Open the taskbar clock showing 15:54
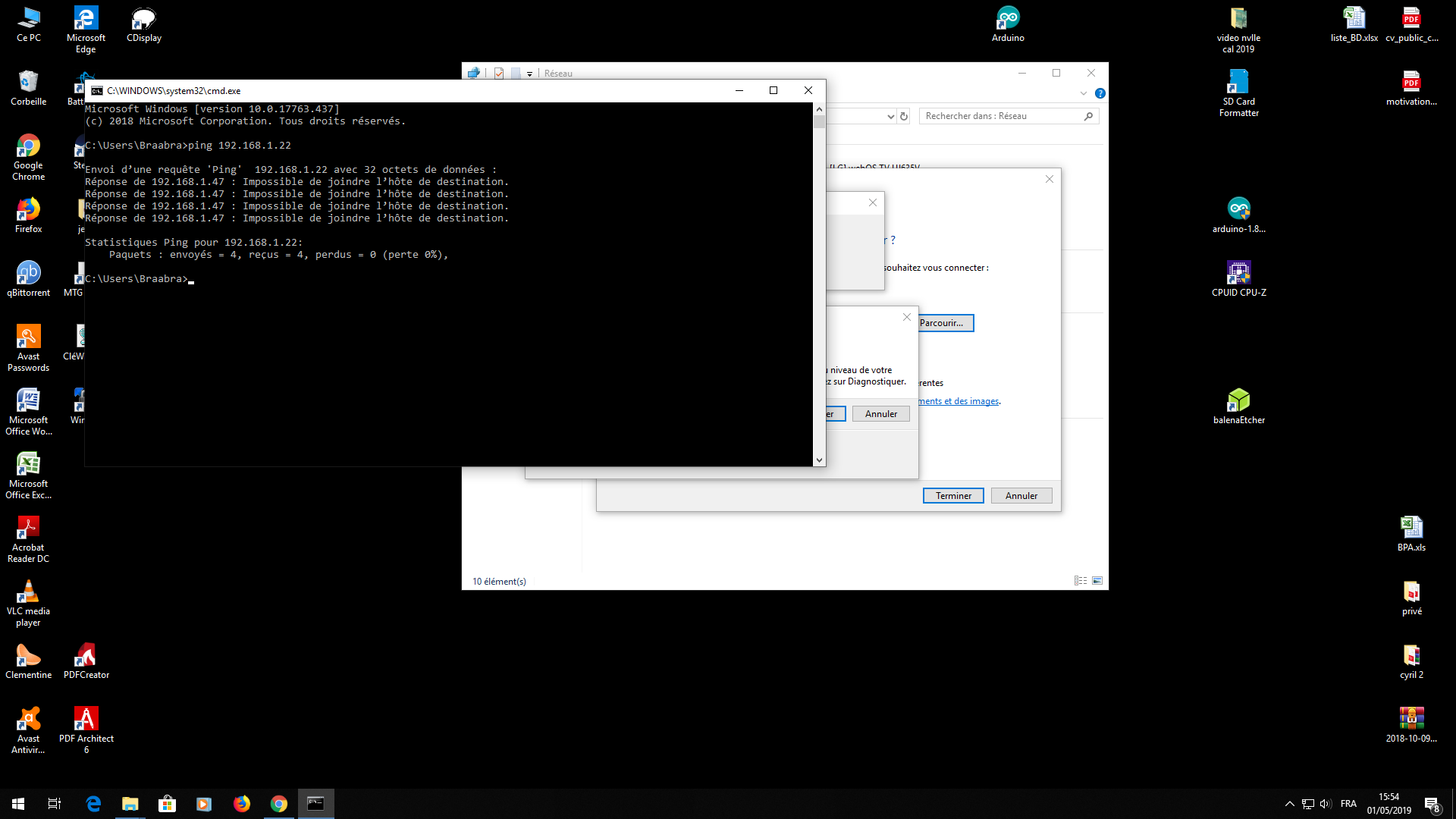 [x=1389, y=804]
